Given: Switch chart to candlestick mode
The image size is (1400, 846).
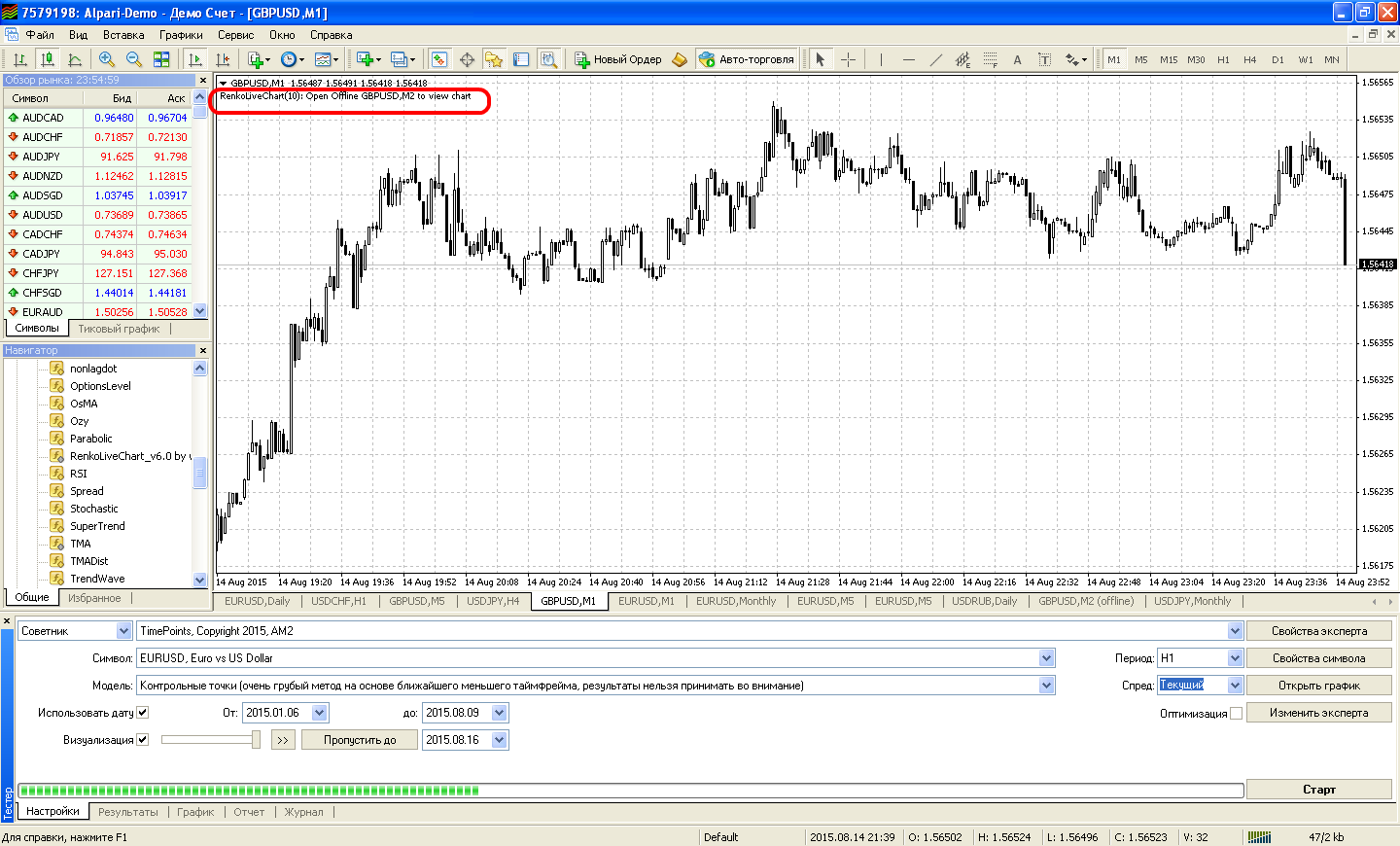Looking at the screenshot, I should [48, 59].
